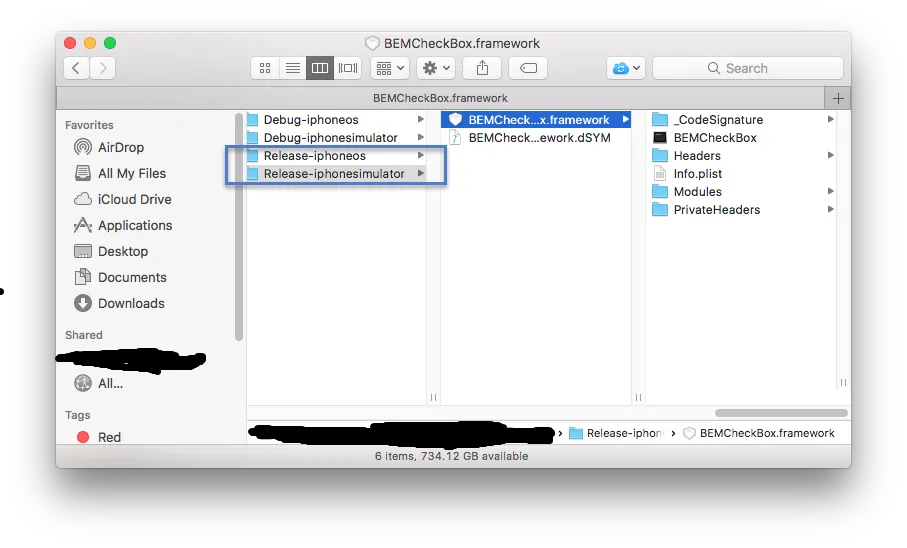907x548 pixels.
Task: Select BEMCheck...x.framework in middle column
Action: point(536,120)
